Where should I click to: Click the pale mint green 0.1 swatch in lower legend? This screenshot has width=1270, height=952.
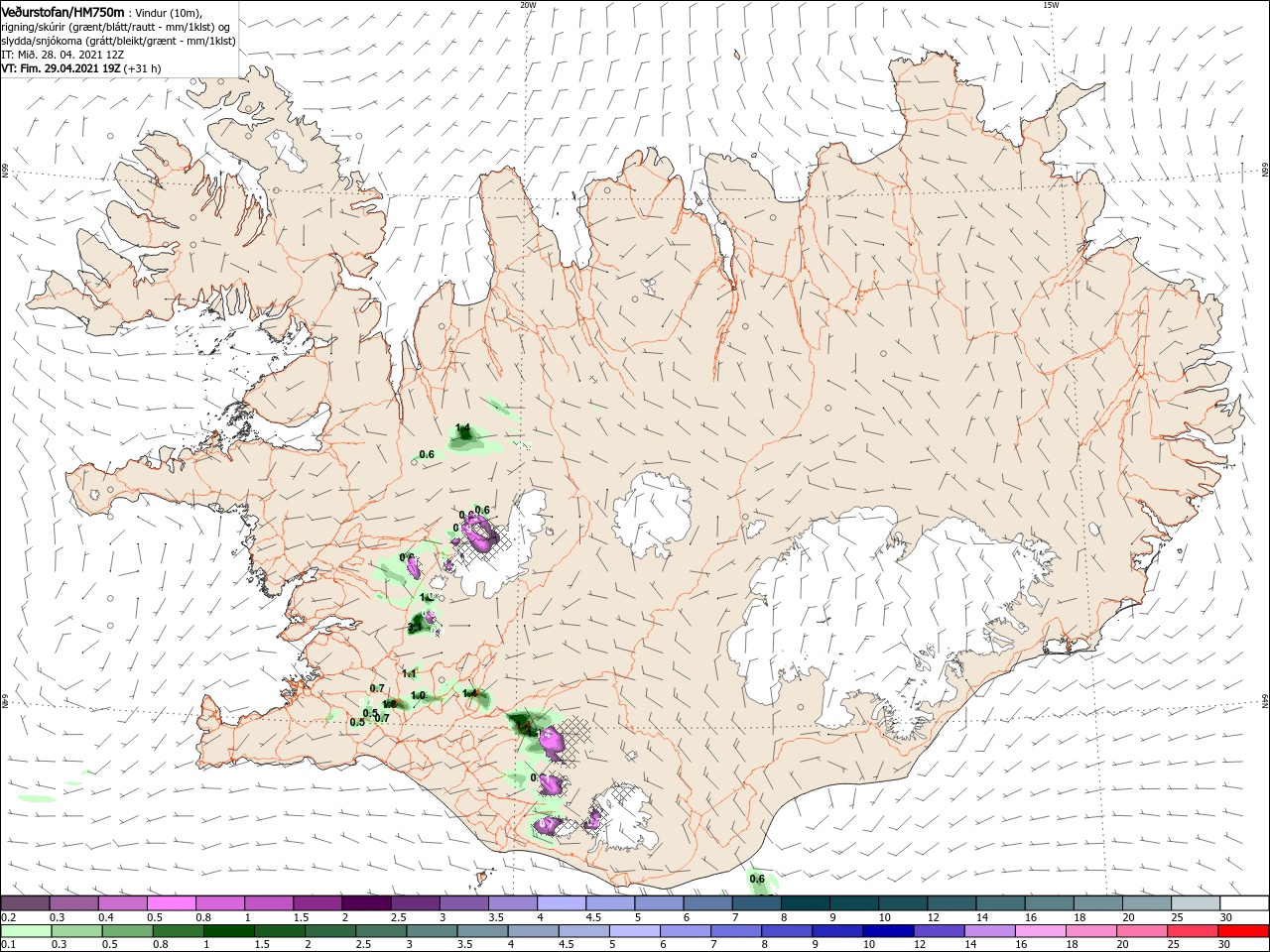(x=26, y=931)
